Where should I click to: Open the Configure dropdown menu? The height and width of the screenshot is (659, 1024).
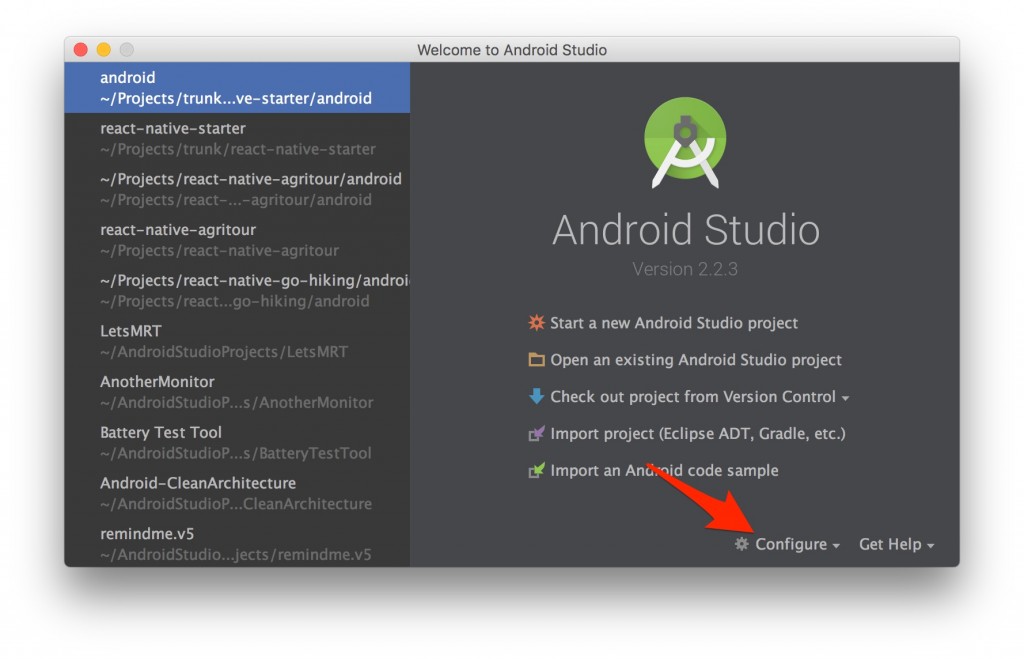point(787,544)
